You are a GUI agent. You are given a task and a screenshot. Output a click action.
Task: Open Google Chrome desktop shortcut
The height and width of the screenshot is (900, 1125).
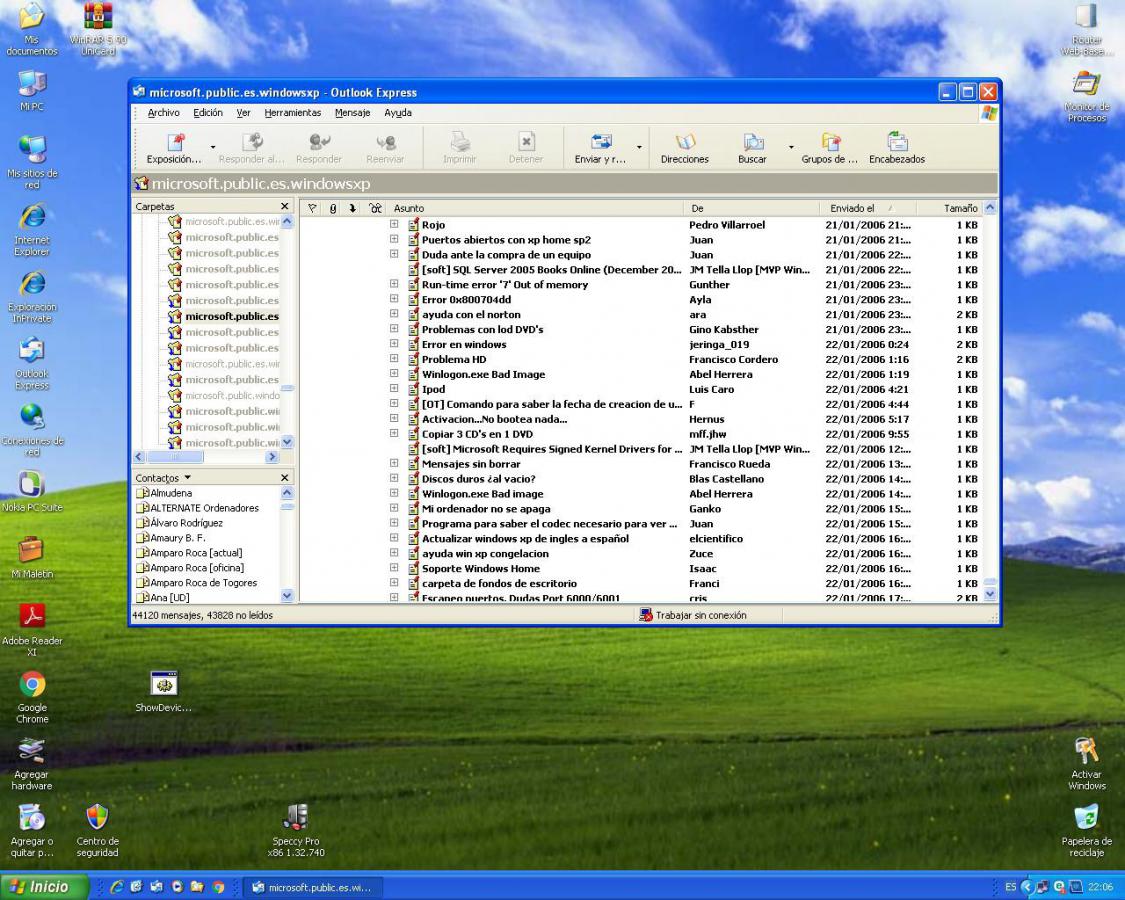(x=32, y=686)
